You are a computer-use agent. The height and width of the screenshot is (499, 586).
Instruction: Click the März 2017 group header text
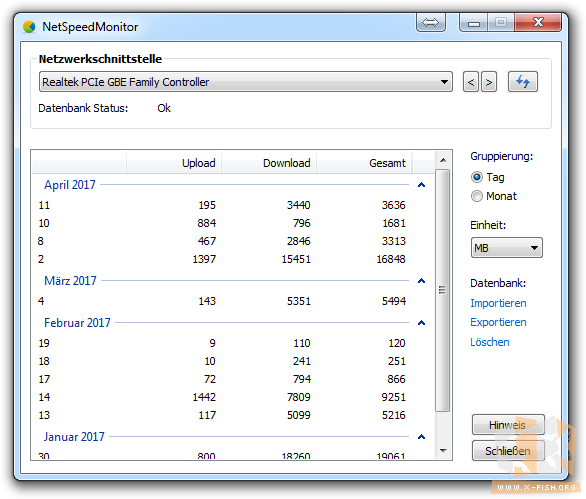70,281
